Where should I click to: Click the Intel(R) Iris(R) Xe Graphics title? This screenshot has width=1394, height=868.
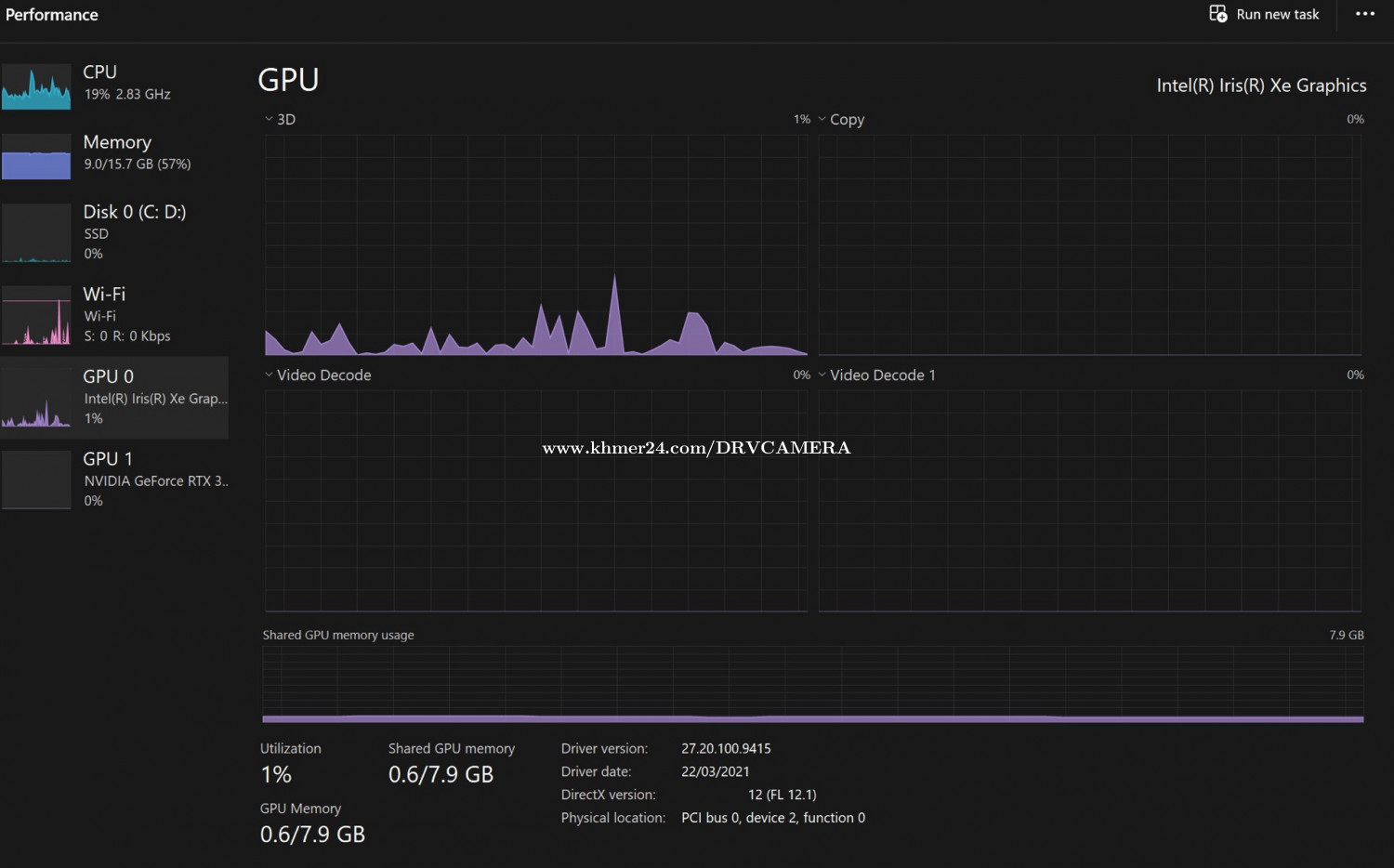(1261, 85)
